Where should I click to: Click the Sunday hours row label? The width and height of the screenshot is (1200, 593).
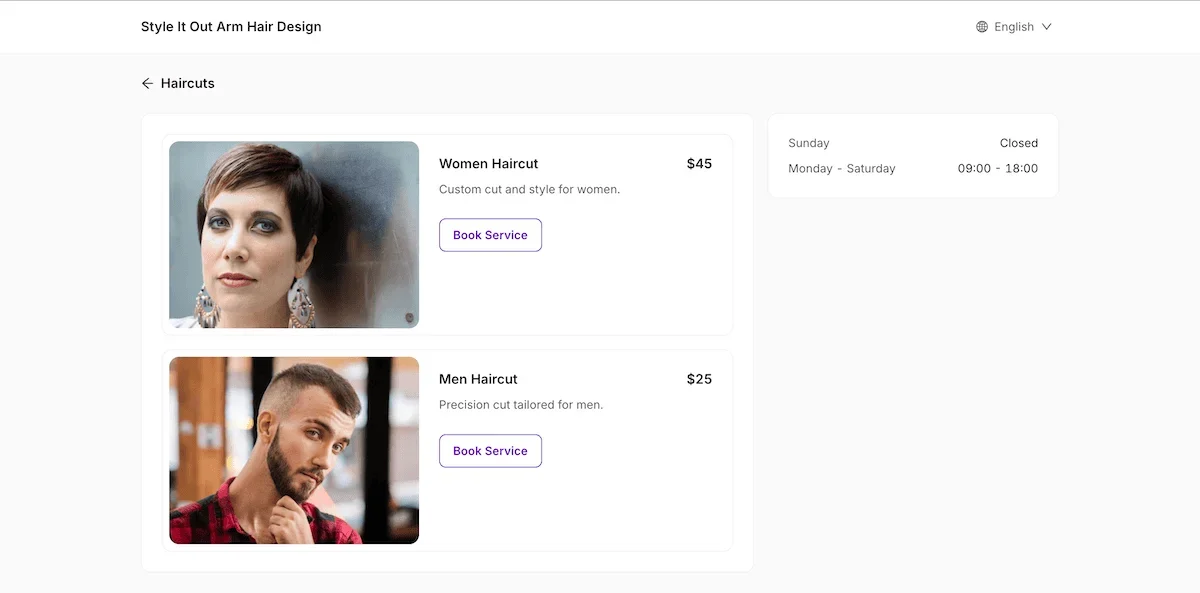pyautogui.click(x=809, y=143)
